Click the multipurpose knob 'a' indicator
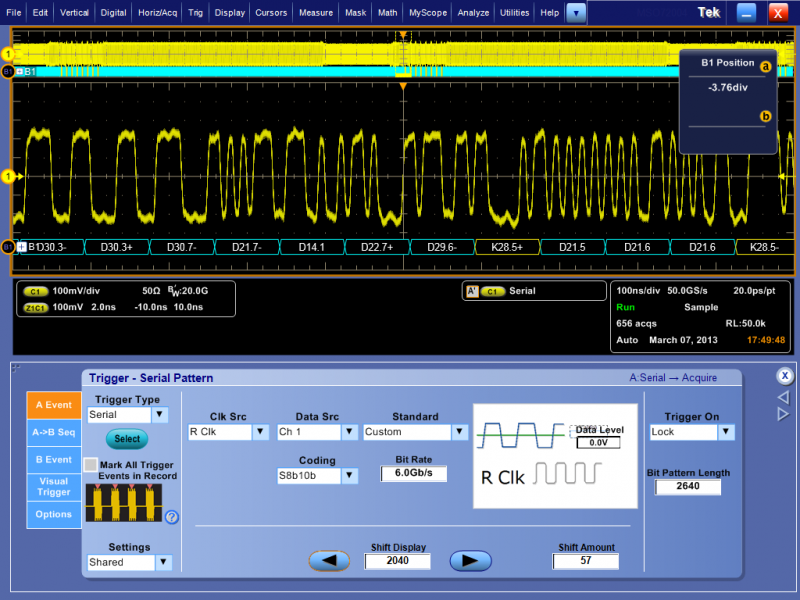Image resolution: width=800 pixels, height=600 pixels. (766, 66)
